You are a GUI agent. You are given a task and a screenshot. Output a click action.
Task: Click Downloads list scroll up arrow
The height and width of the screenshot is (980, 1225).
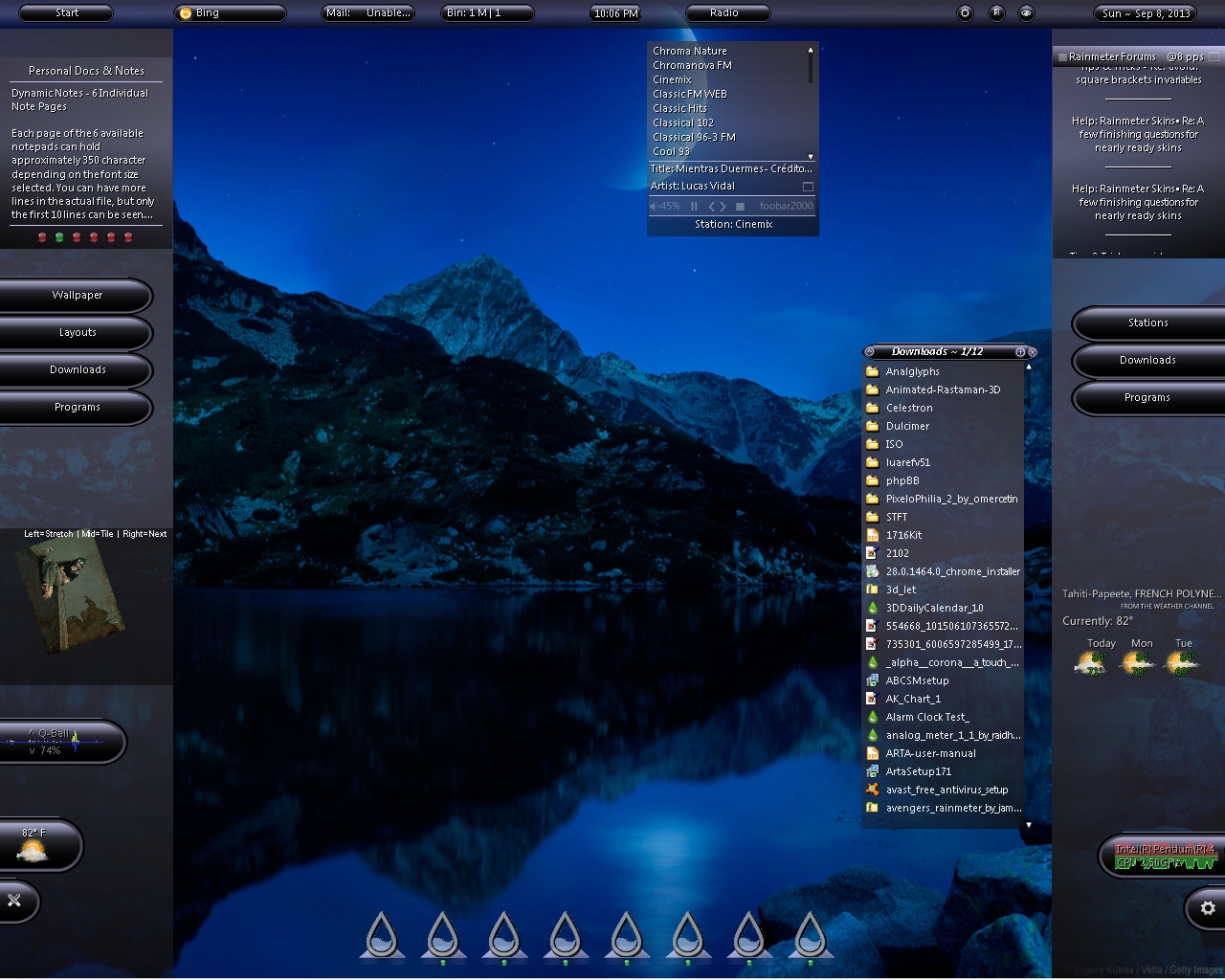click(x=1029, y=367)
